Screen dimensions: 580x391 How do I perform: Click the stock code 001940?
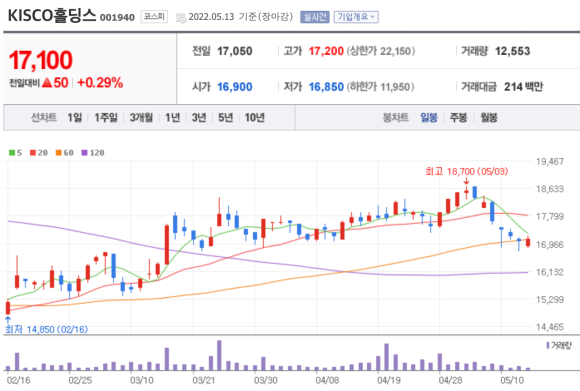[117, 18]
